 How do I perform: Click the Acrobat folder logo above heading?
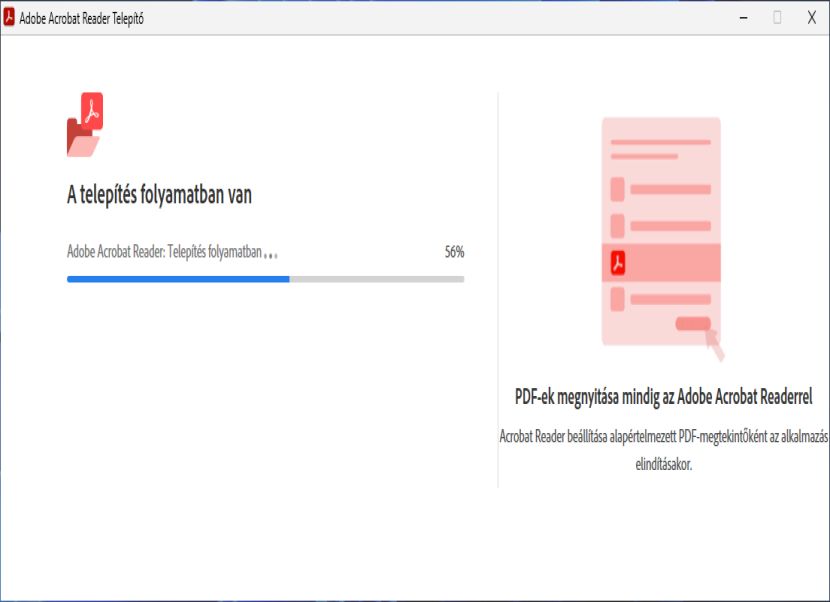click(85, 124)
